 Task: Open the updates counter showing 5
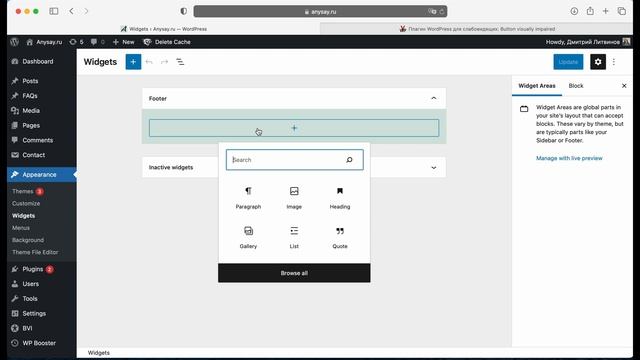point(76,42)
